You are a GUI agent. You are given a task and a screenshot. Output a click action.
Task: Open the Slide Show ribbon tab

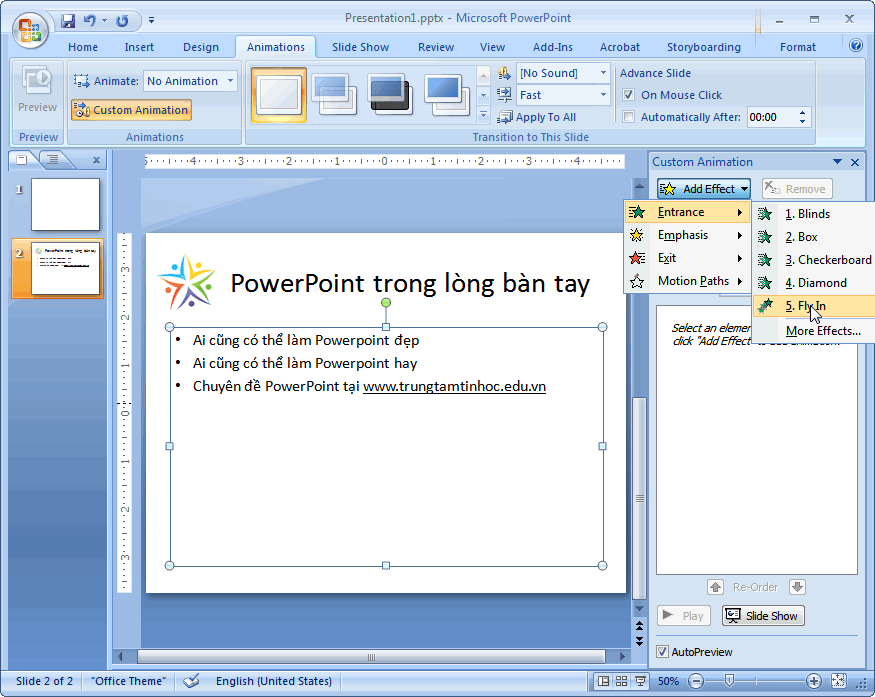click(360, 47)
